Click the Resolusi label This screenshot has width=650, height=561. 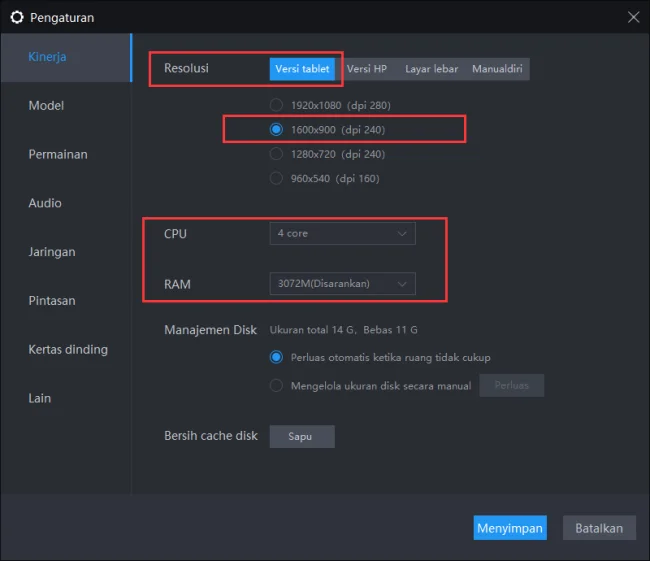(186, 68)
